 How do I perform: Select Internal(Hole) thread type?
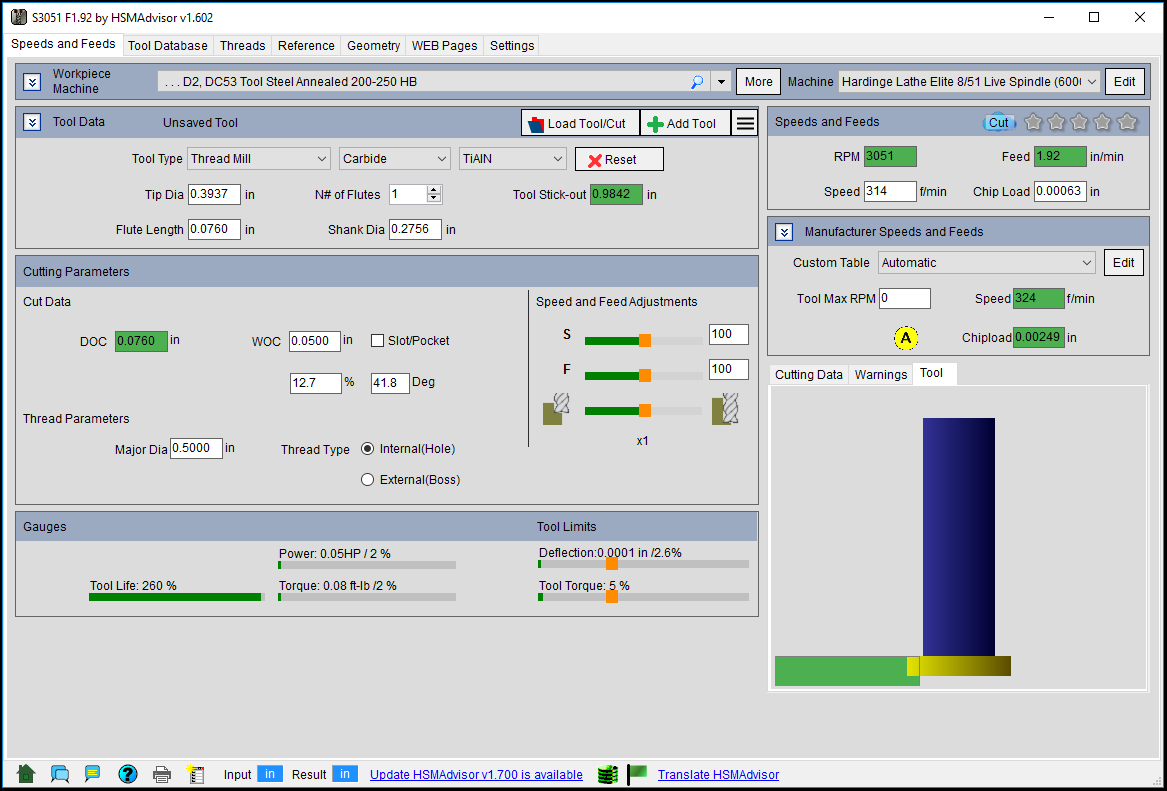coord(368,449)
